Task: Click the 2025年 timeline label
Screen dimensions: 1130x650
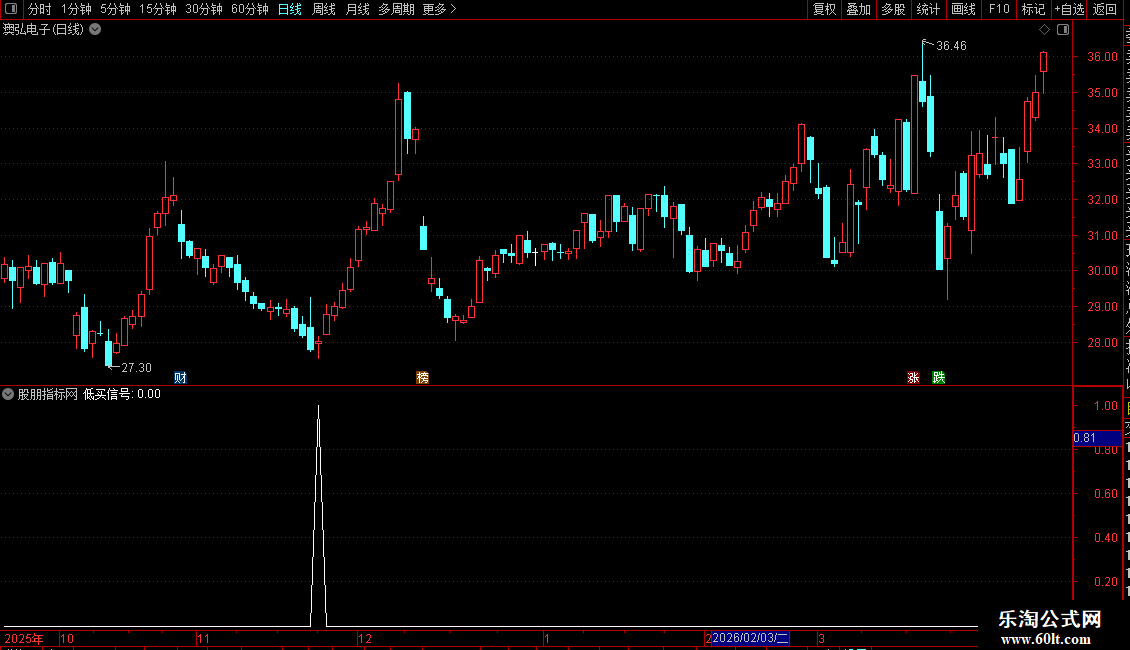Action: coord(24,639)
